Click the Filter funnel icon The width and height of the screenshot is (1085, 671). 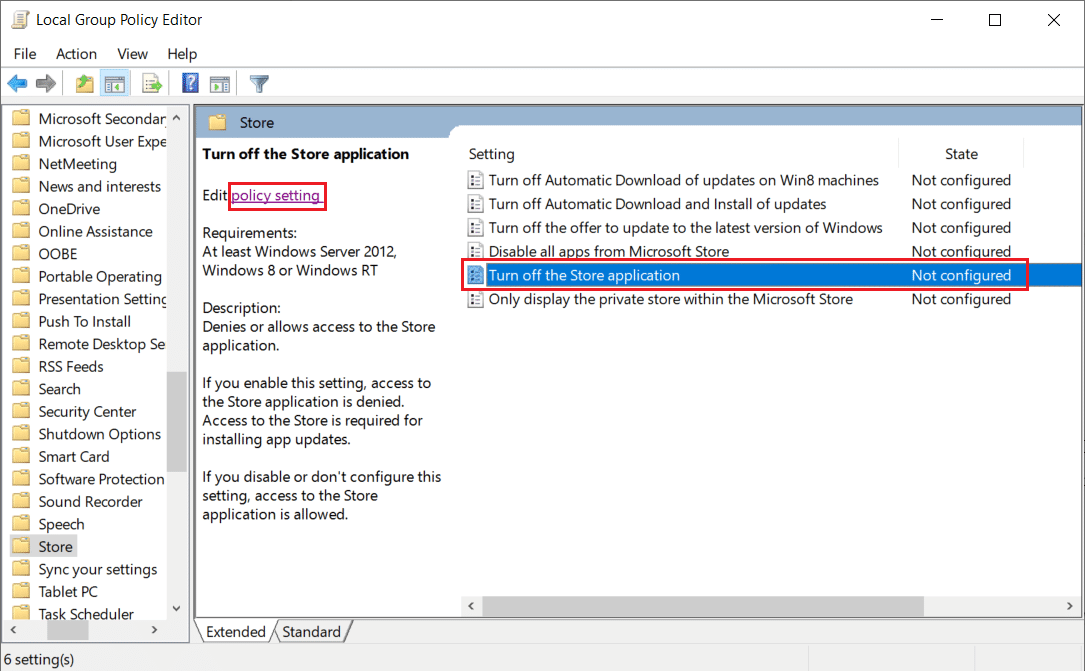tap(259, 84)
